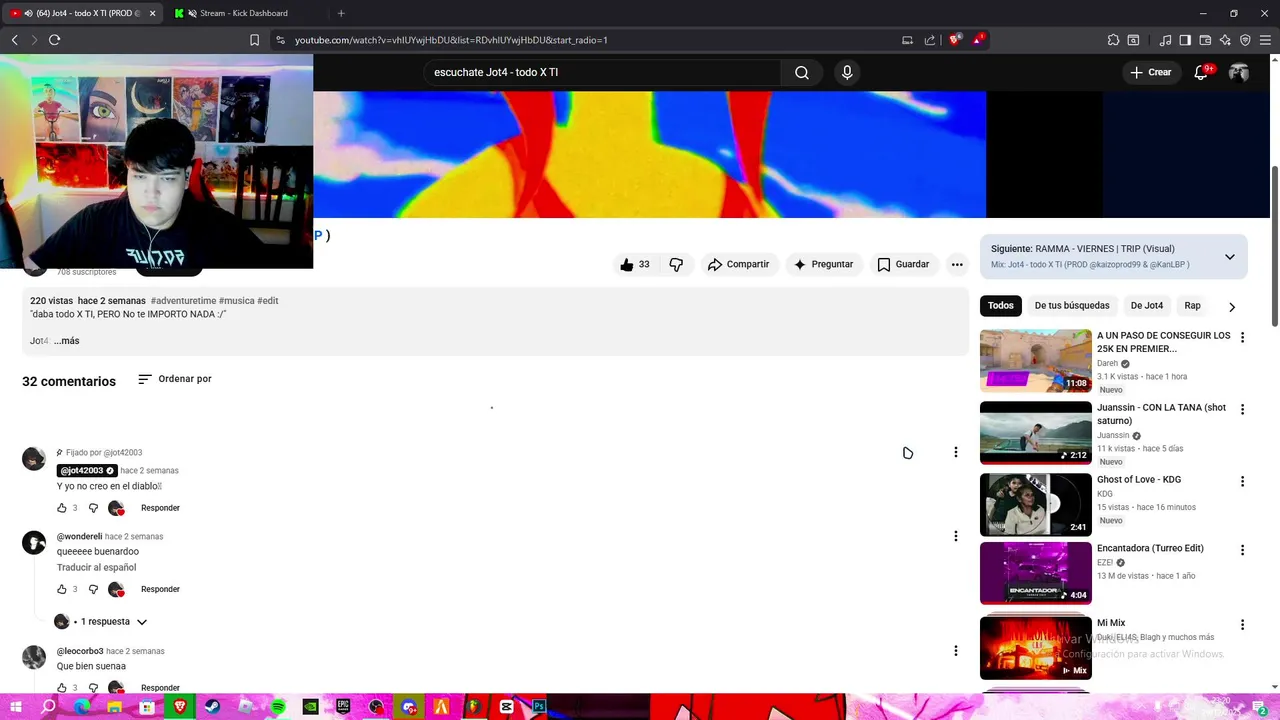Bookmark this page icon
The height and width of the screenshot is (720, 1280).
[x=254, y=40]
